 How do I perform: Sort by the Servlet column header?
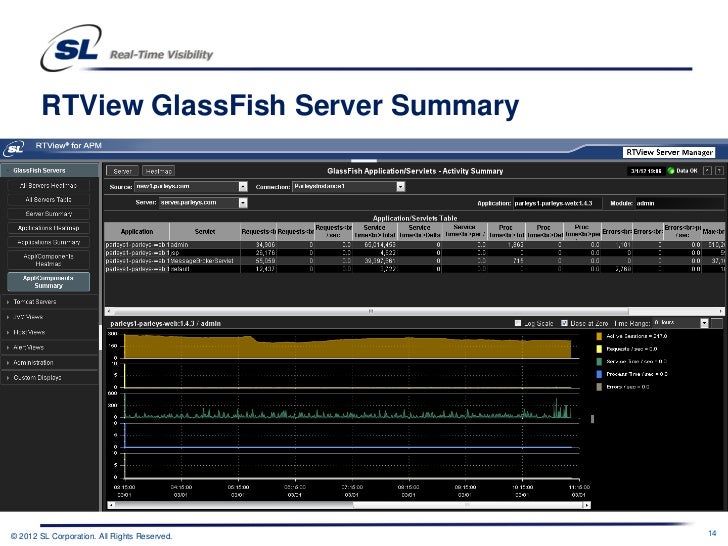[x=205, y=231]
